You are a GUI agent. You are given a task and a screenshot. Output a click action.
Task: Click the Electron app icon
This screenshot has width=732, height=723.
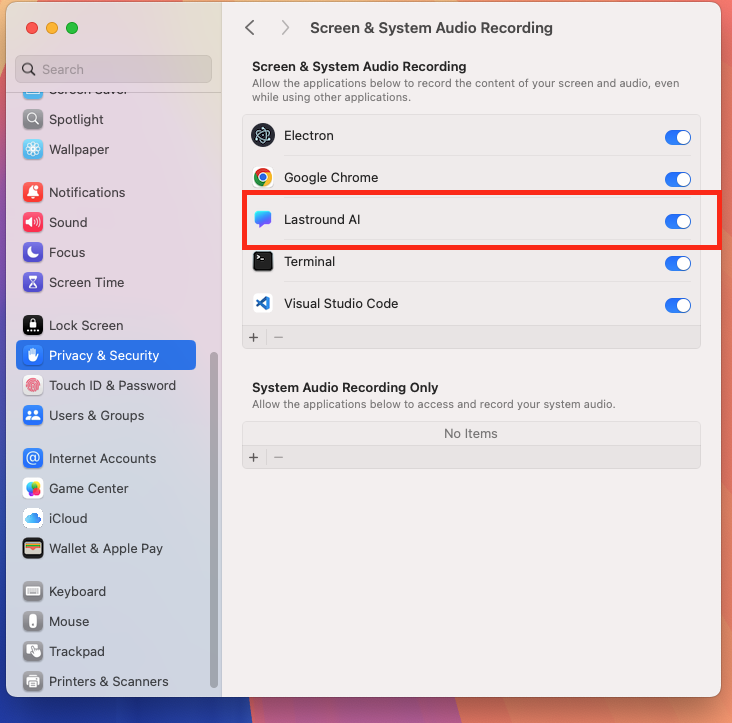263,135
